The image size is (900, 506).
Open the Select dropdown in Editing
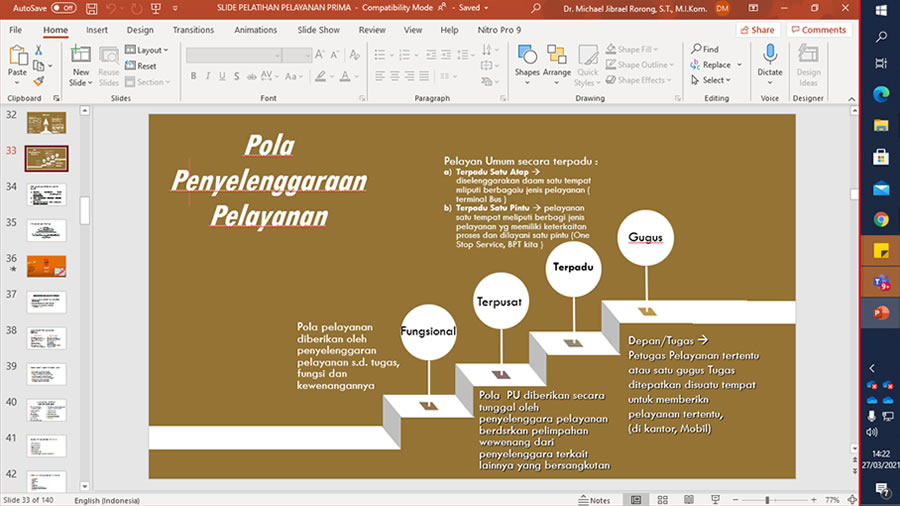click(x=714, y=80)
